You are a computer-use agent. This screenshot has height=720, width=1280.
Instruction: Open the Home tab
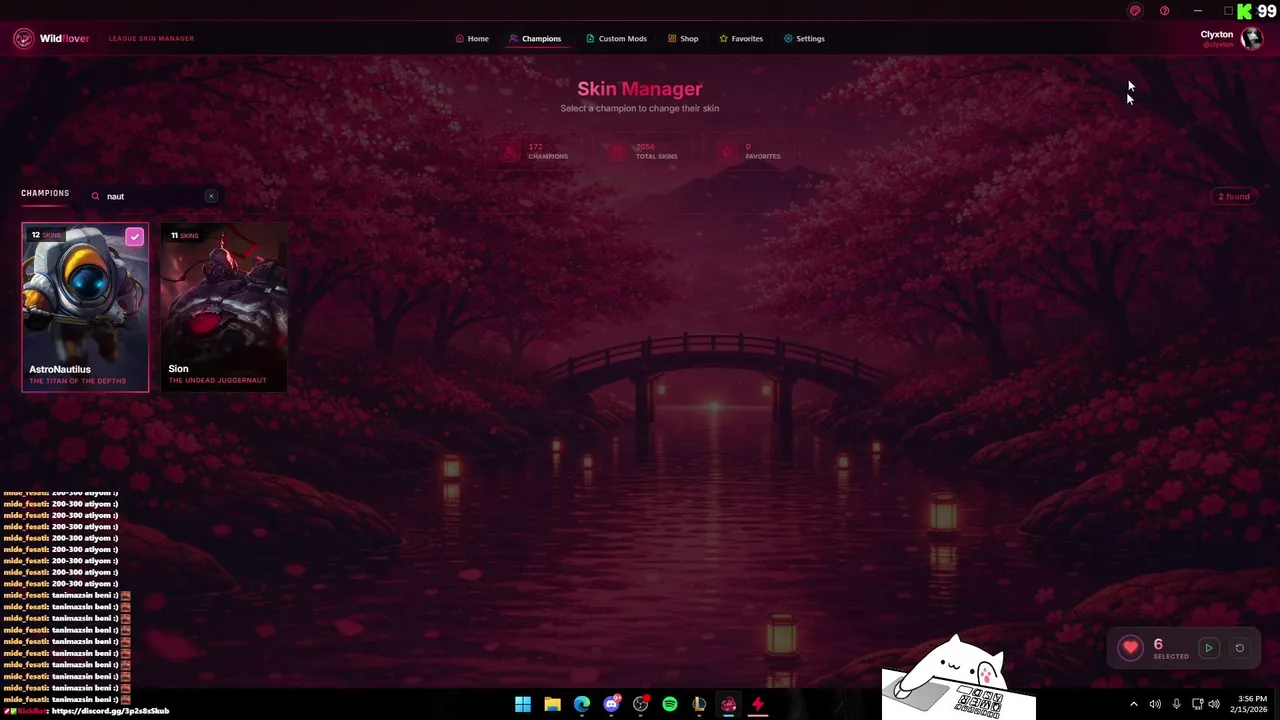click(472, 39)
